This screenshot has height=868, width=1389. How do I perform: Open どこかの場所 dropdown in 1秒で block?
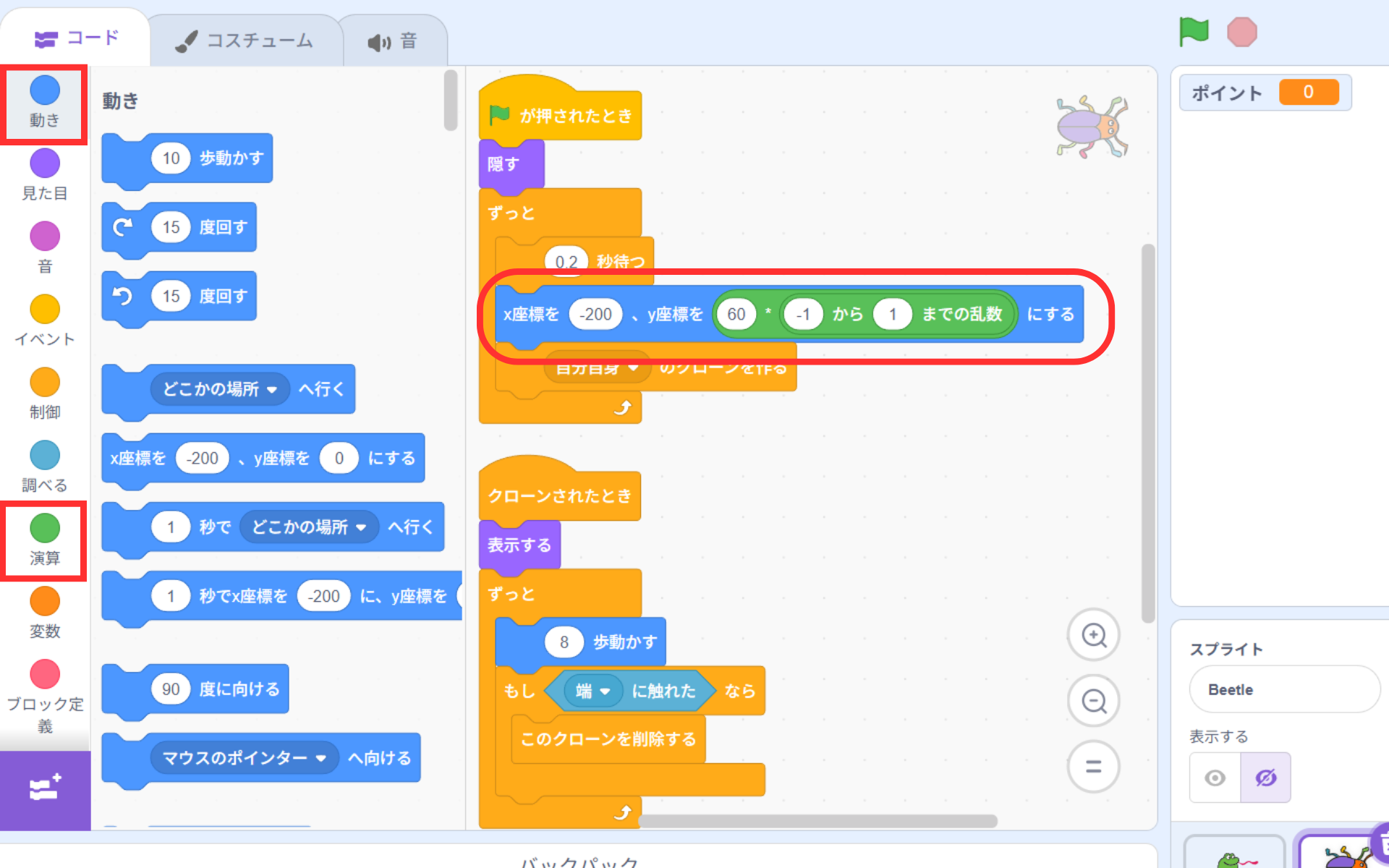310,527
